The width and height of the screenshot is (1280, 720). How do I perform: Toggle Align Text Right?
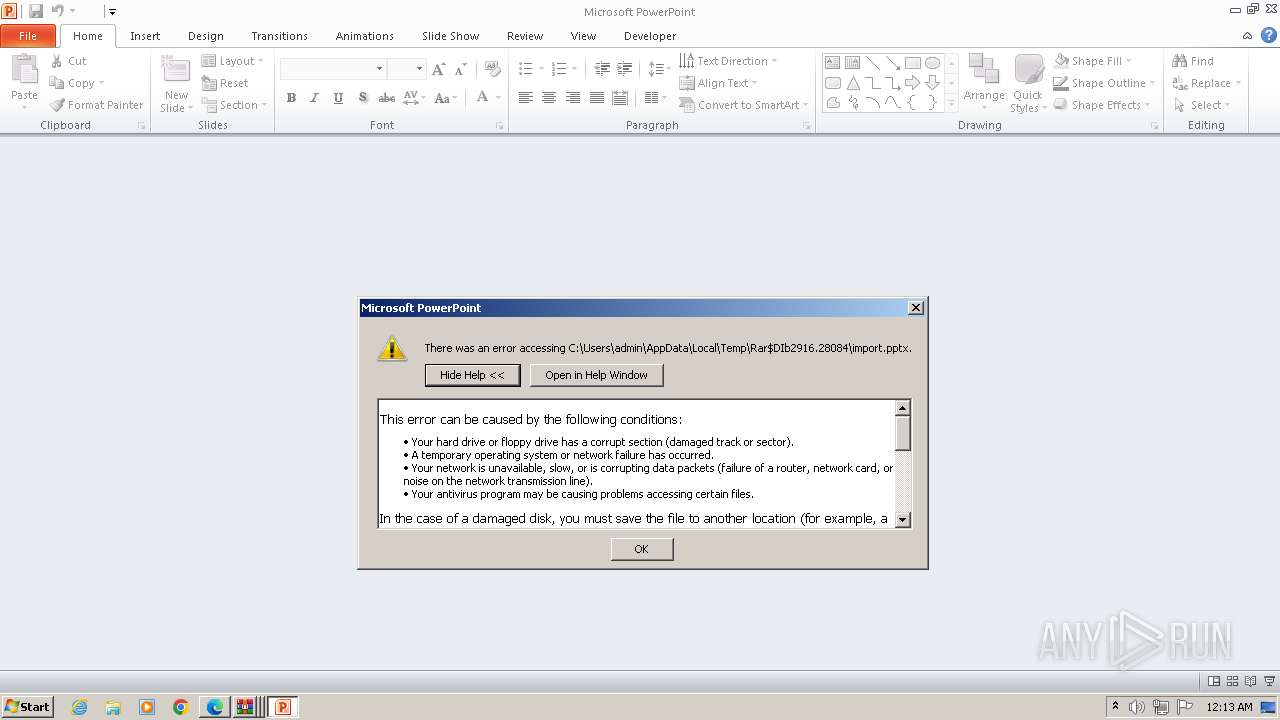(573, 98)
